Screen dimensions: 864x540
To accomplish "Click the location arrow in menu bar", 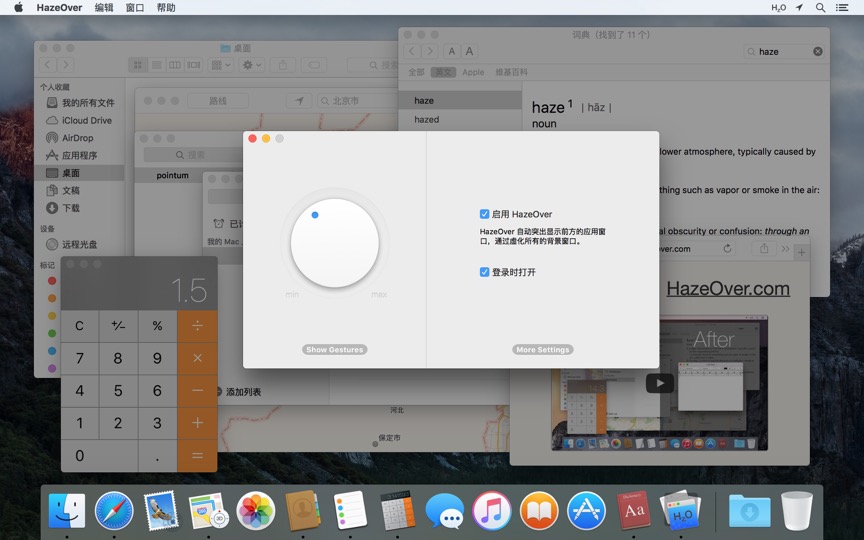I will coord(799,7).
